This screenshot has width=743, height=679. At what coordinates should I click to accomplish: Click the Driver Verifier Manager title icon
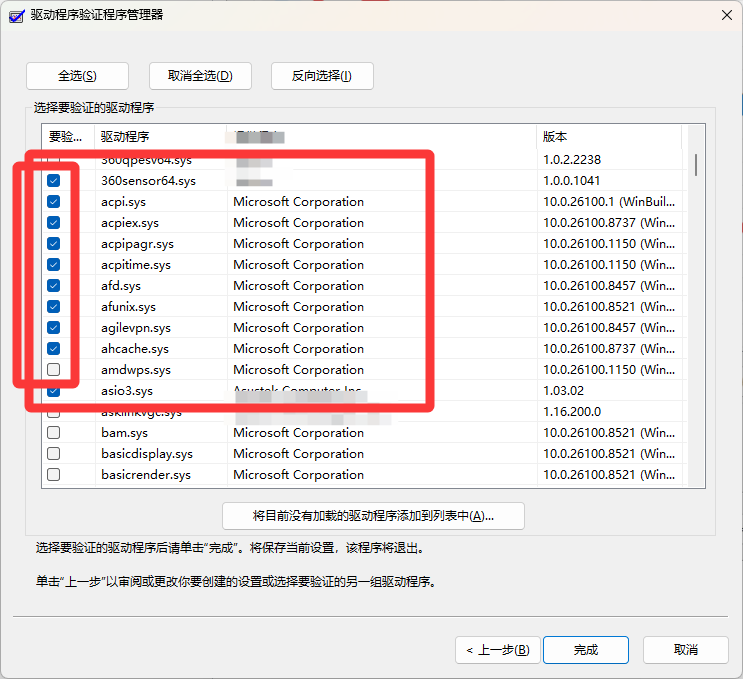coord(17,16)
